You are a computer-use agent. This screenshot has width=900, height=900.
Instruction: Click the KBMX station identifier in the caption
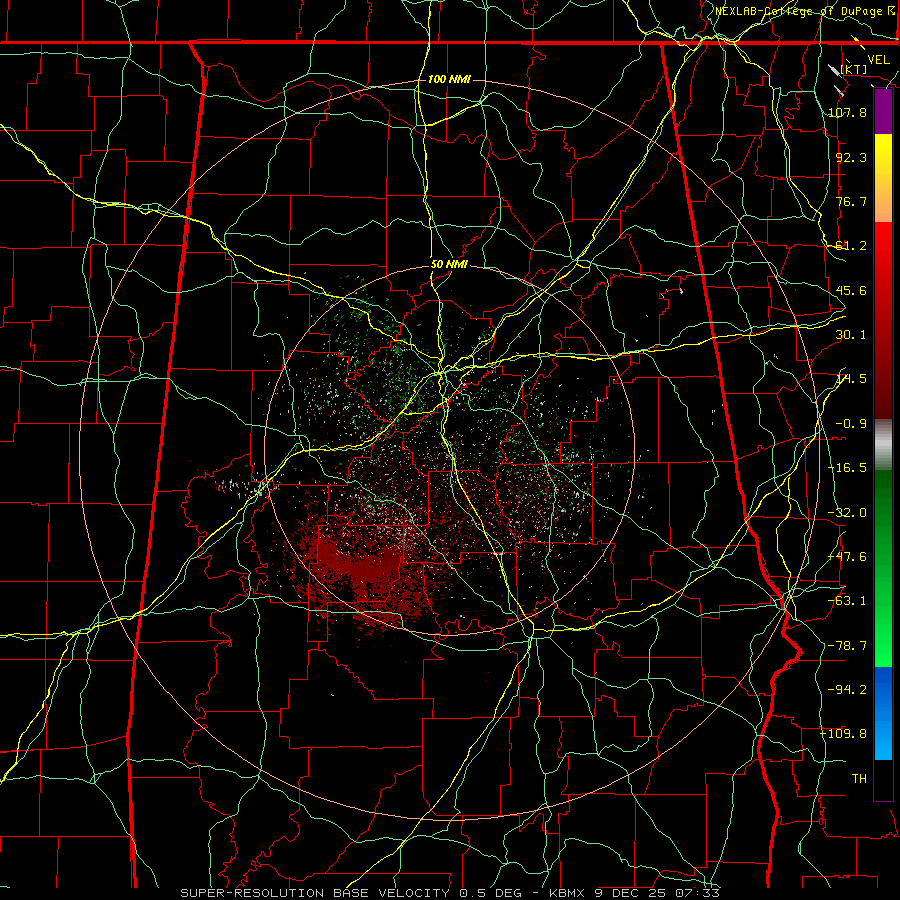tap(565, 893)
